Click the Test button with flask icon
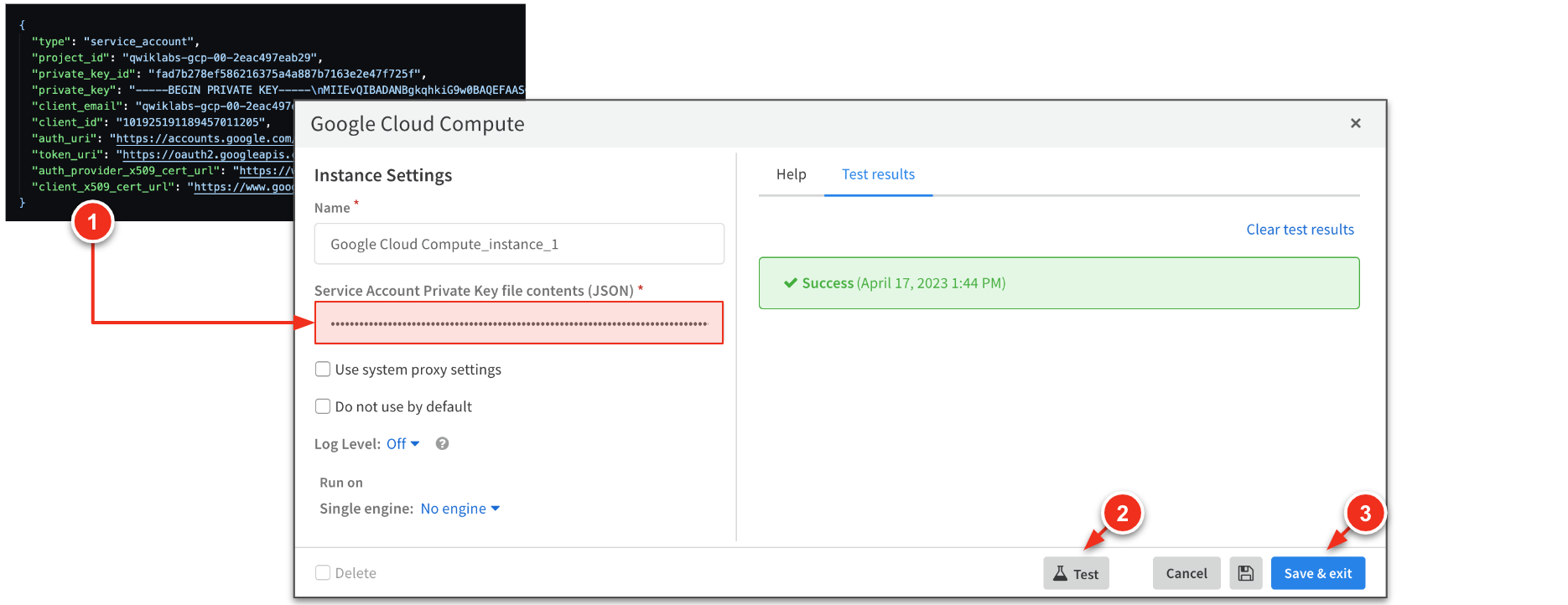This screenshot has height=605, width=1568. click(1076, 573)
